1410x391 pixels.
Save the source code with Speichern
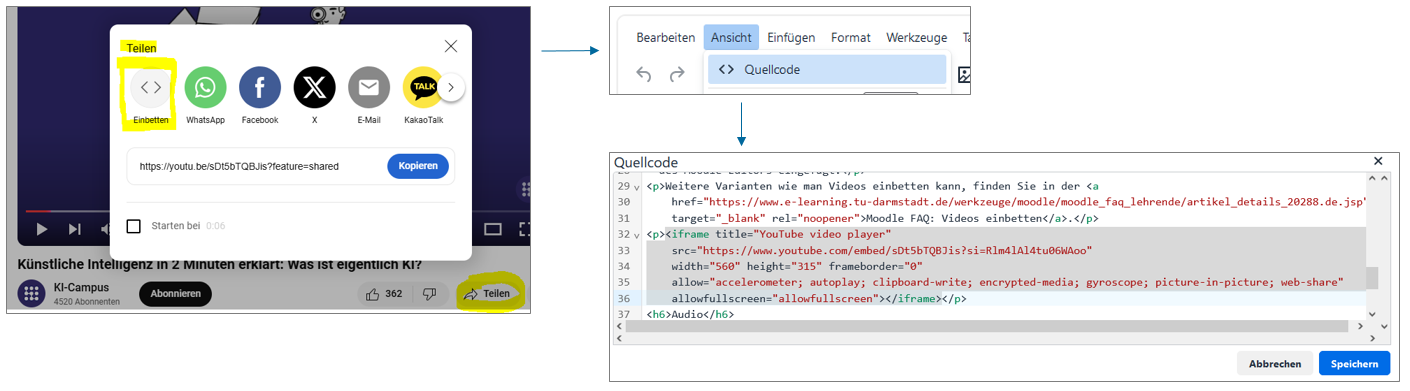(x=1354, y=364)
